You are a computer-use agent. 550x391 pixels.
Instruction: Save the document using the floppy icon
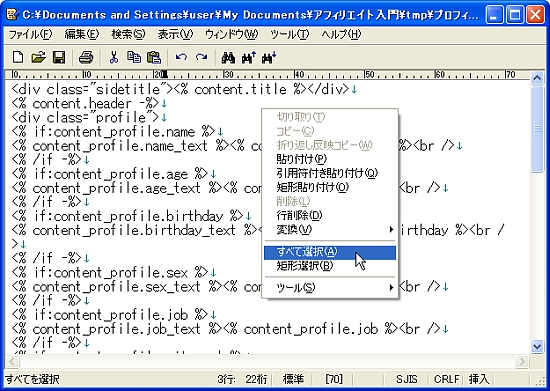[59, 57]
